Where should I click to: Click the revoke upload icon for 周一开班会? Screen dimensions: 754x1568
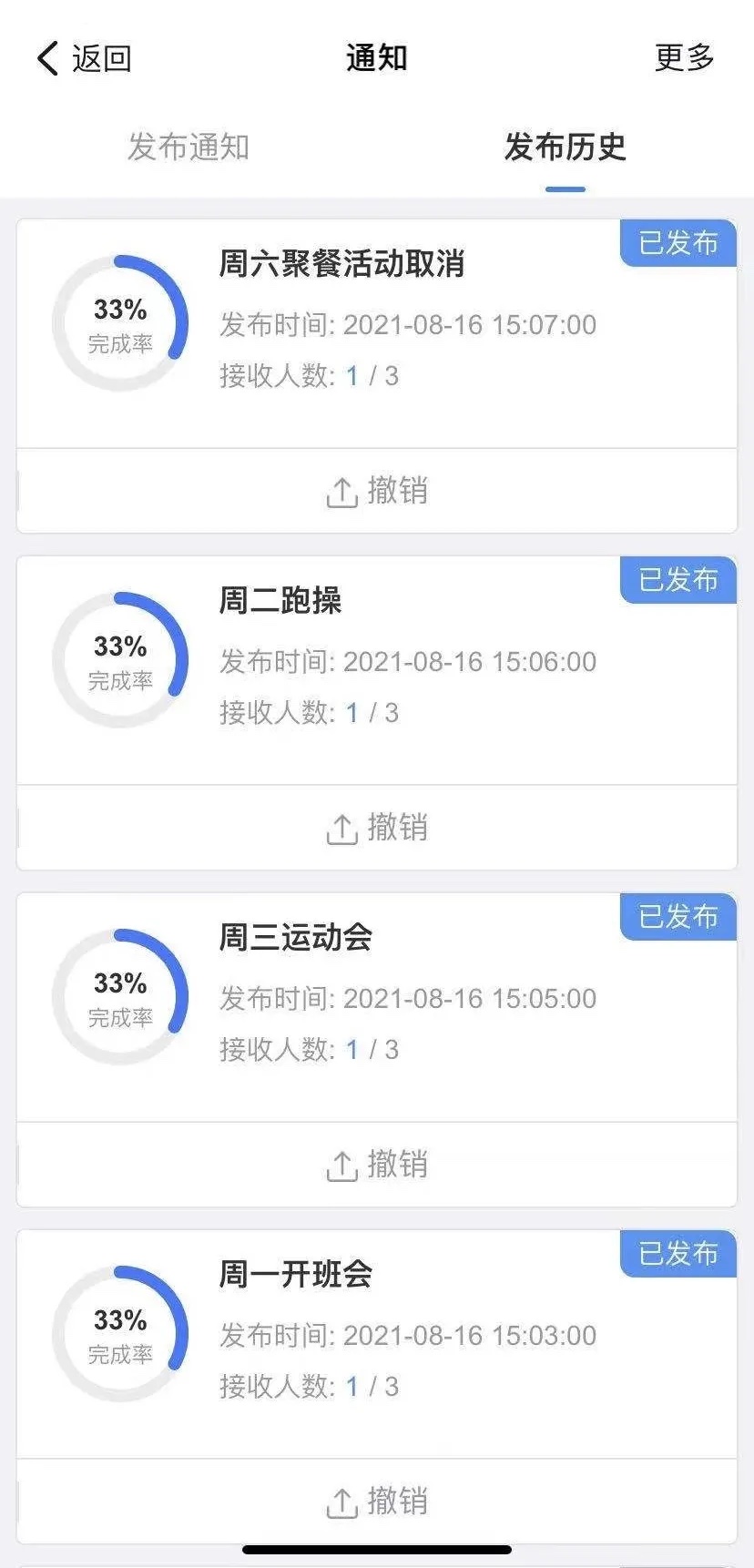pyautogui.click(x=341, y=1502)
